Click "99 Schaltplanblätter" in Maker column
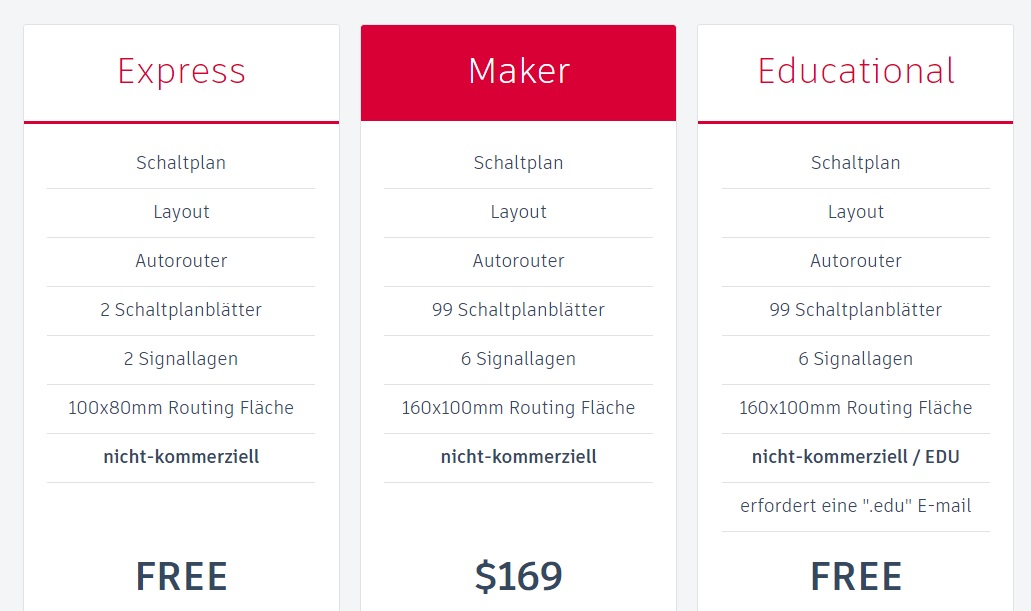The width and height of the screenshot is (1031, 611). point(518,310)
